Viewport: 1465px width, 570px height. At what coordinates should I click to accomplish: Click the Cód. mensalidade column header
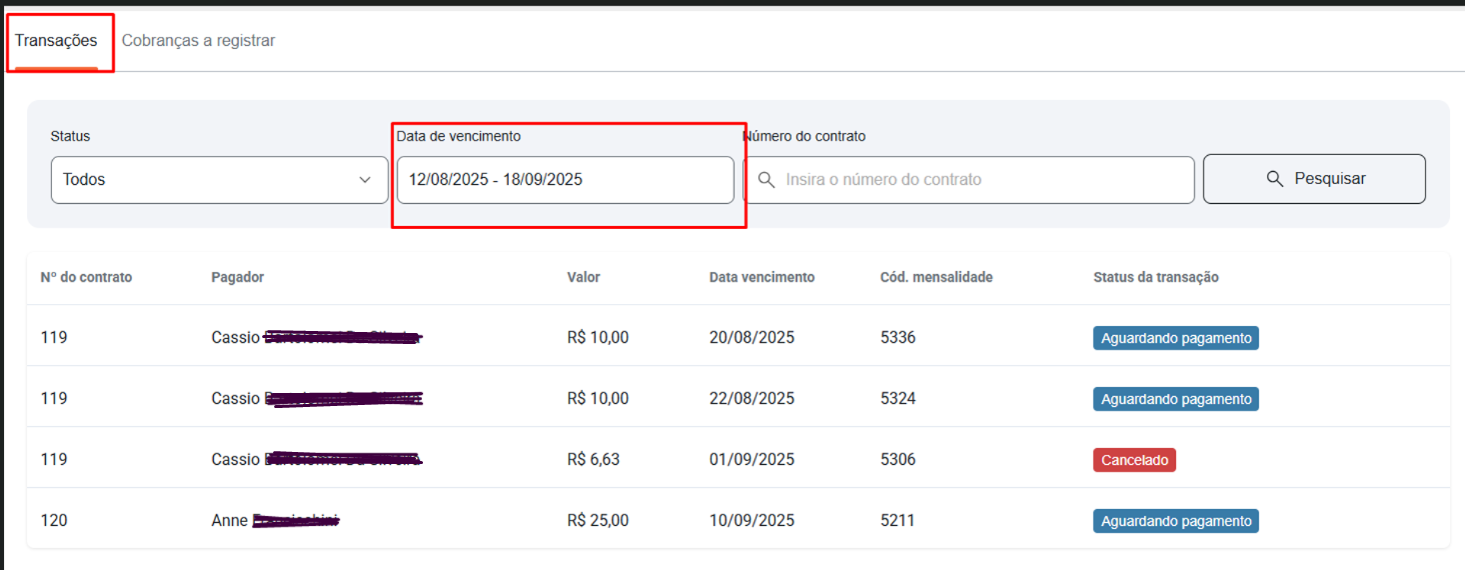(936, 277)
